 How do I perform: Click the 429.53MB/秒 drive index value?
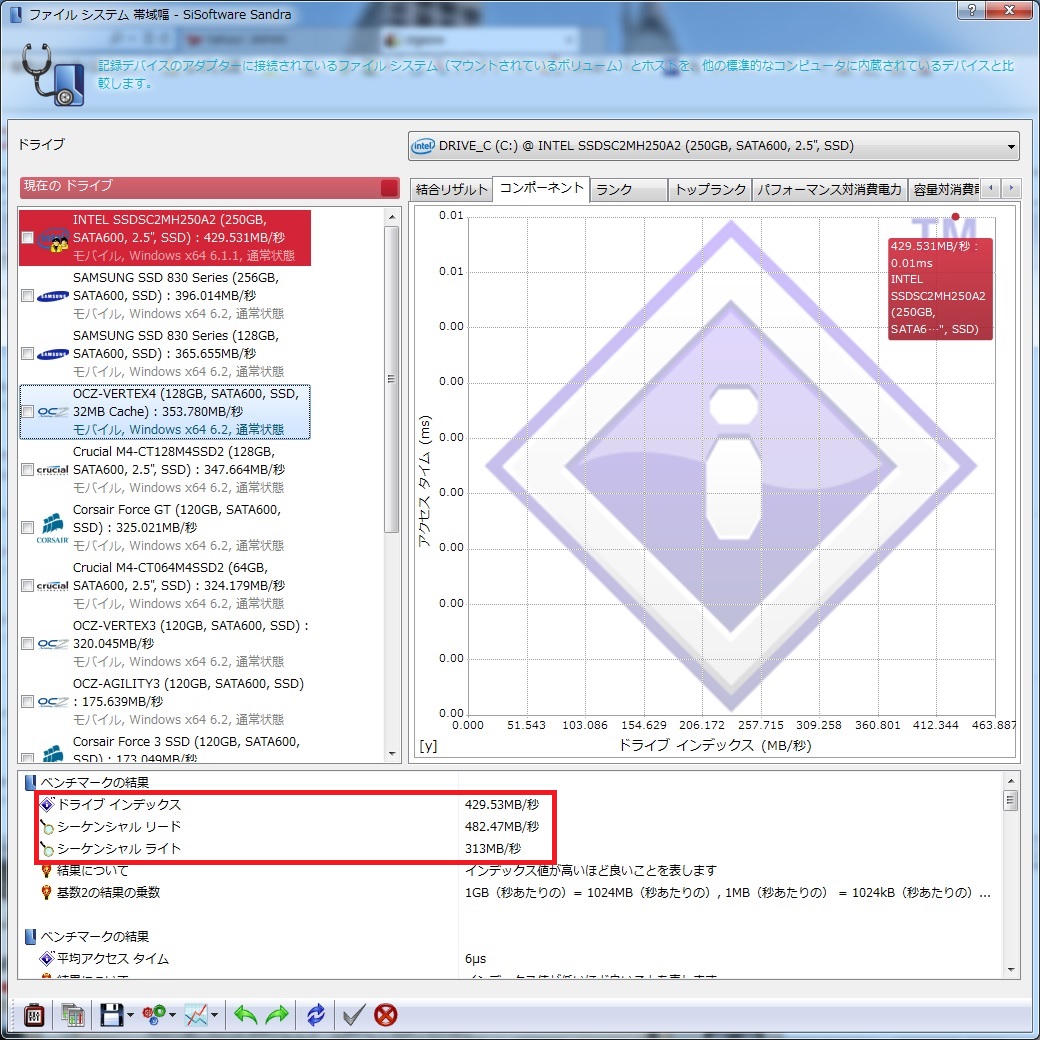(x=502, y=805)
